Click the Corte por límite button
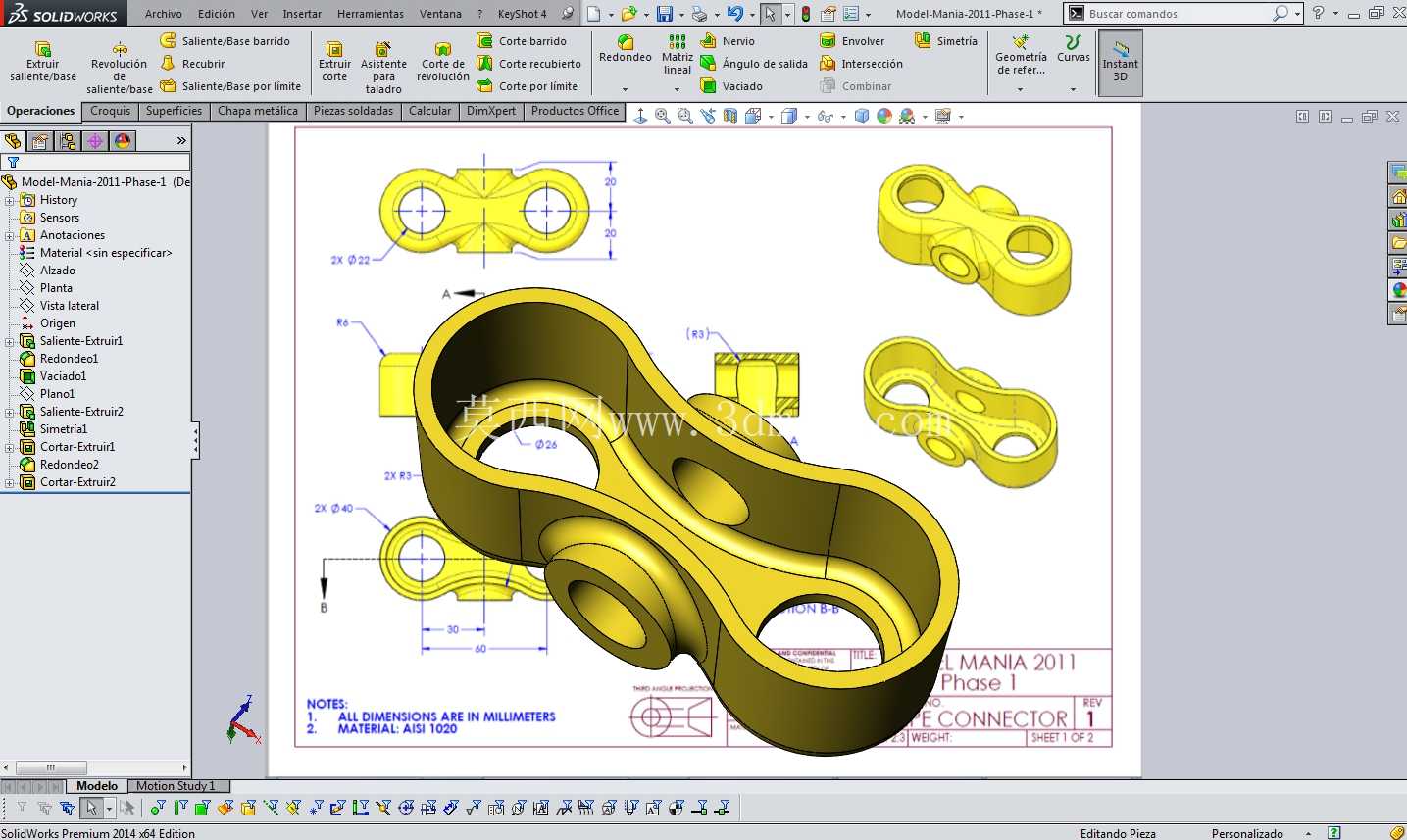 point(528,86)
